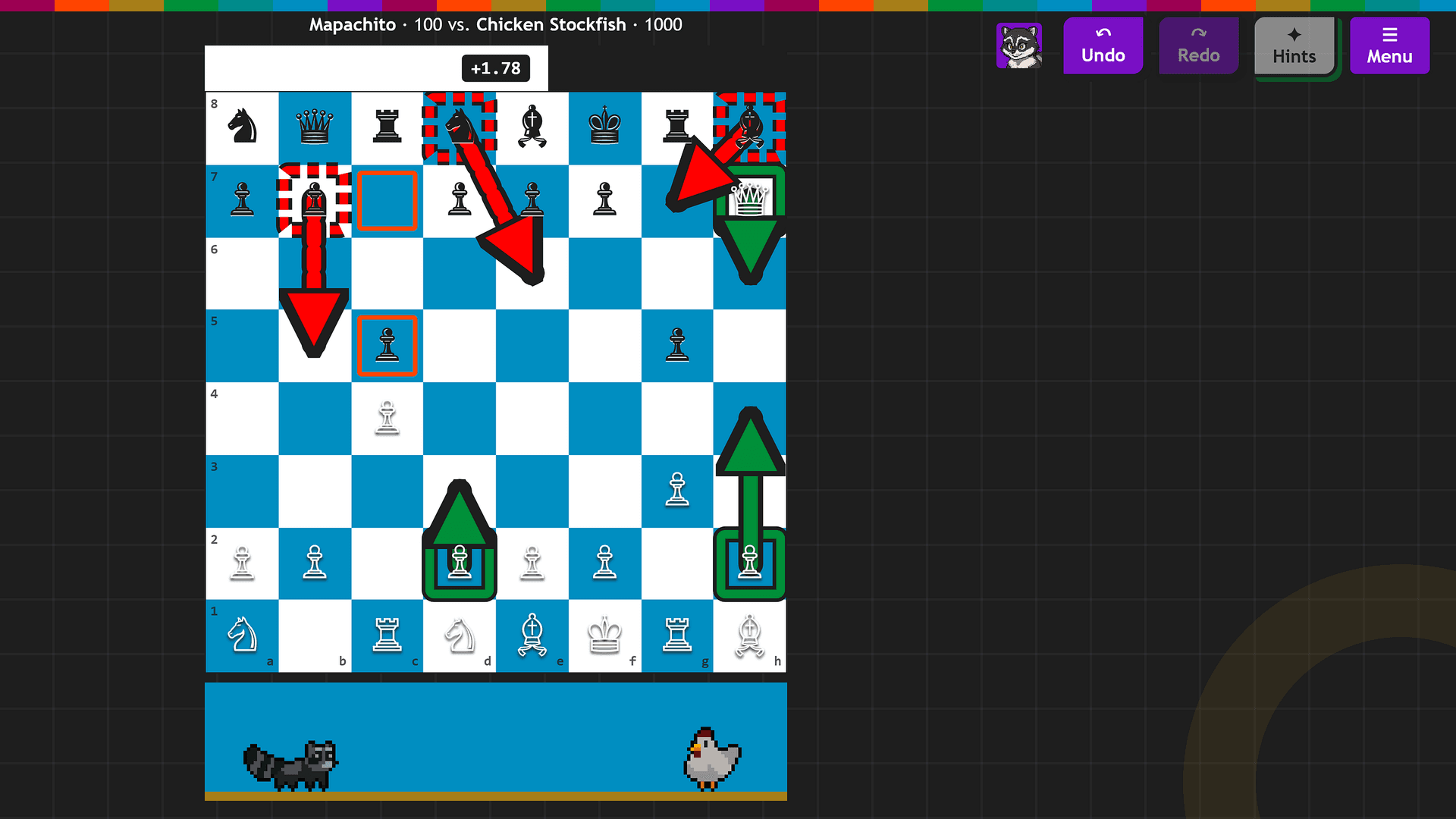
Task: Select the white pawn on f2
Action: point(604,563)
